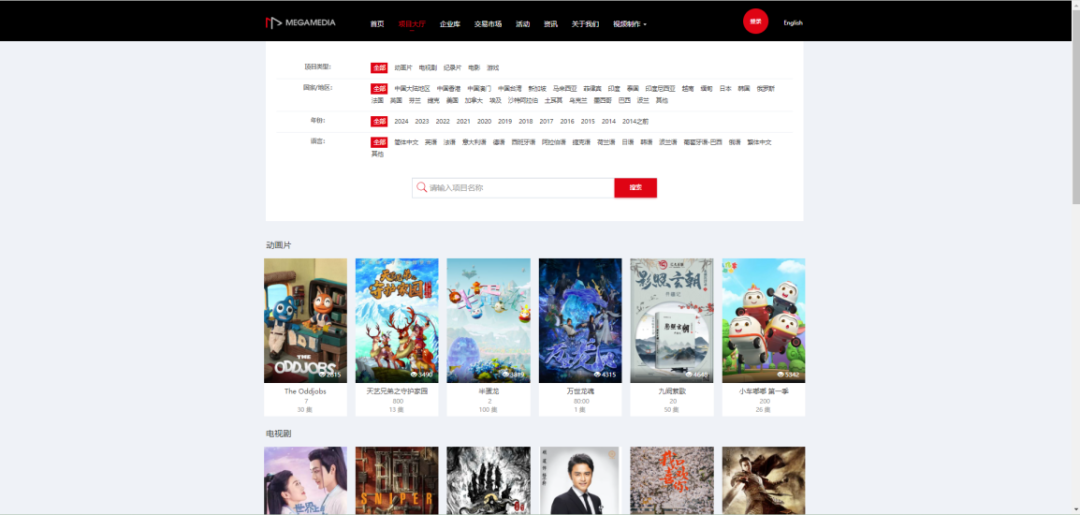
Task: Filter by year 2022
Action: click(443, 121)
